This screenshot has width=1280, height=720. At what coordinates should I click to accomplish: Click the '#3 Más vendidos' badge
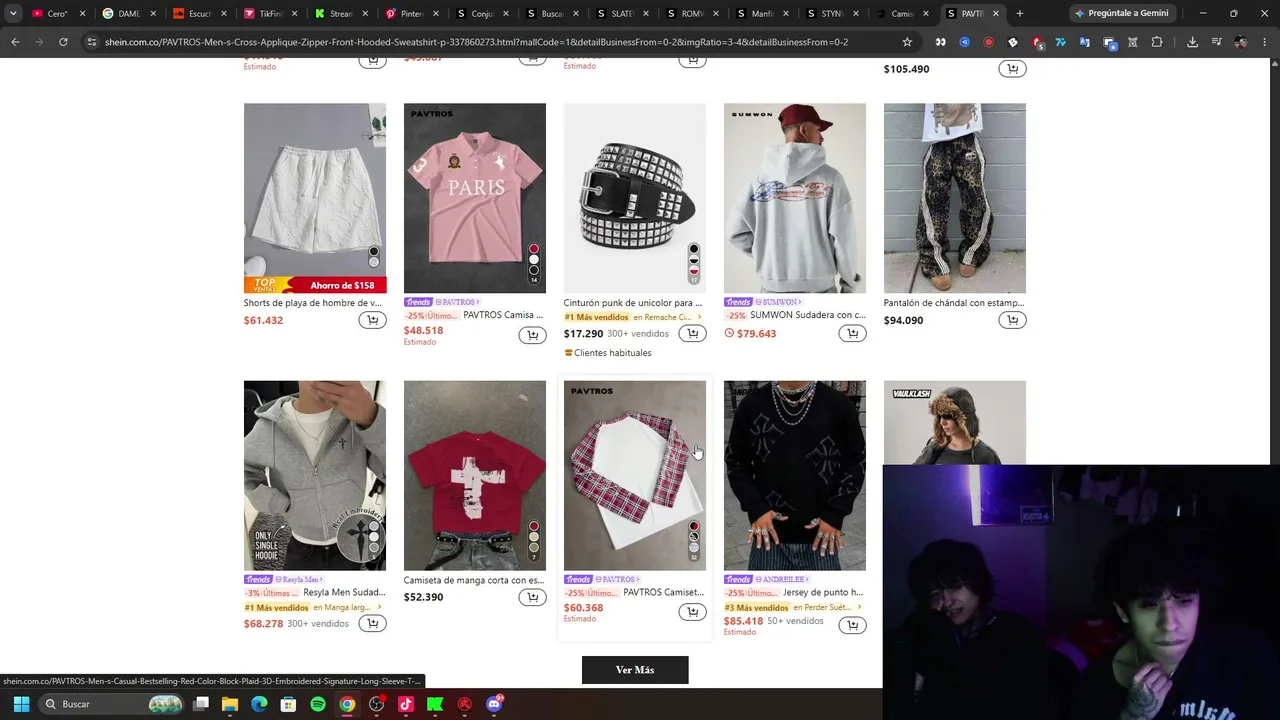tap(756, 607)
